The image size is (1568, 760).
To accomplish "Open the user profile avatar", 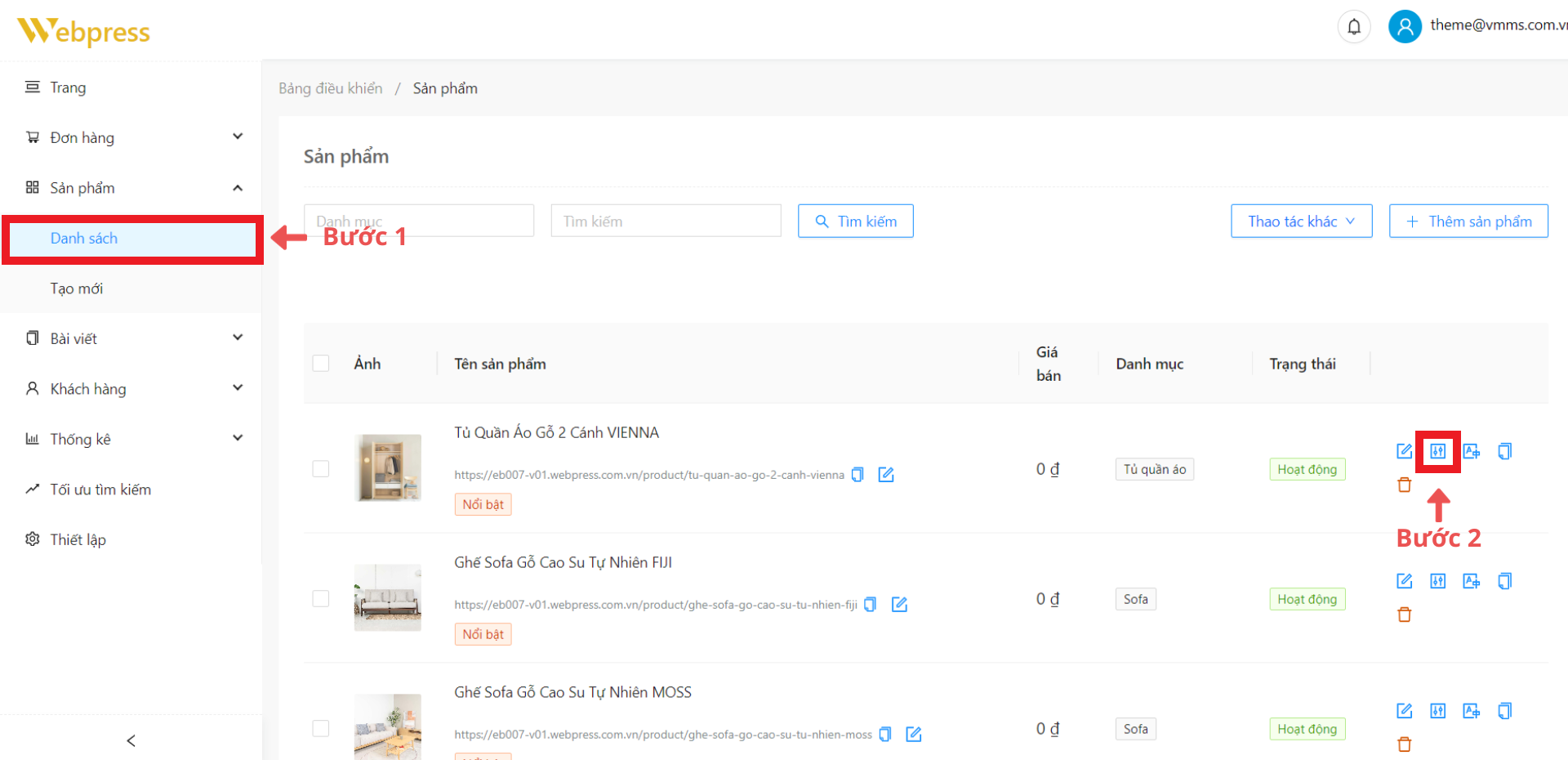I will click(x=1404, y=27).
